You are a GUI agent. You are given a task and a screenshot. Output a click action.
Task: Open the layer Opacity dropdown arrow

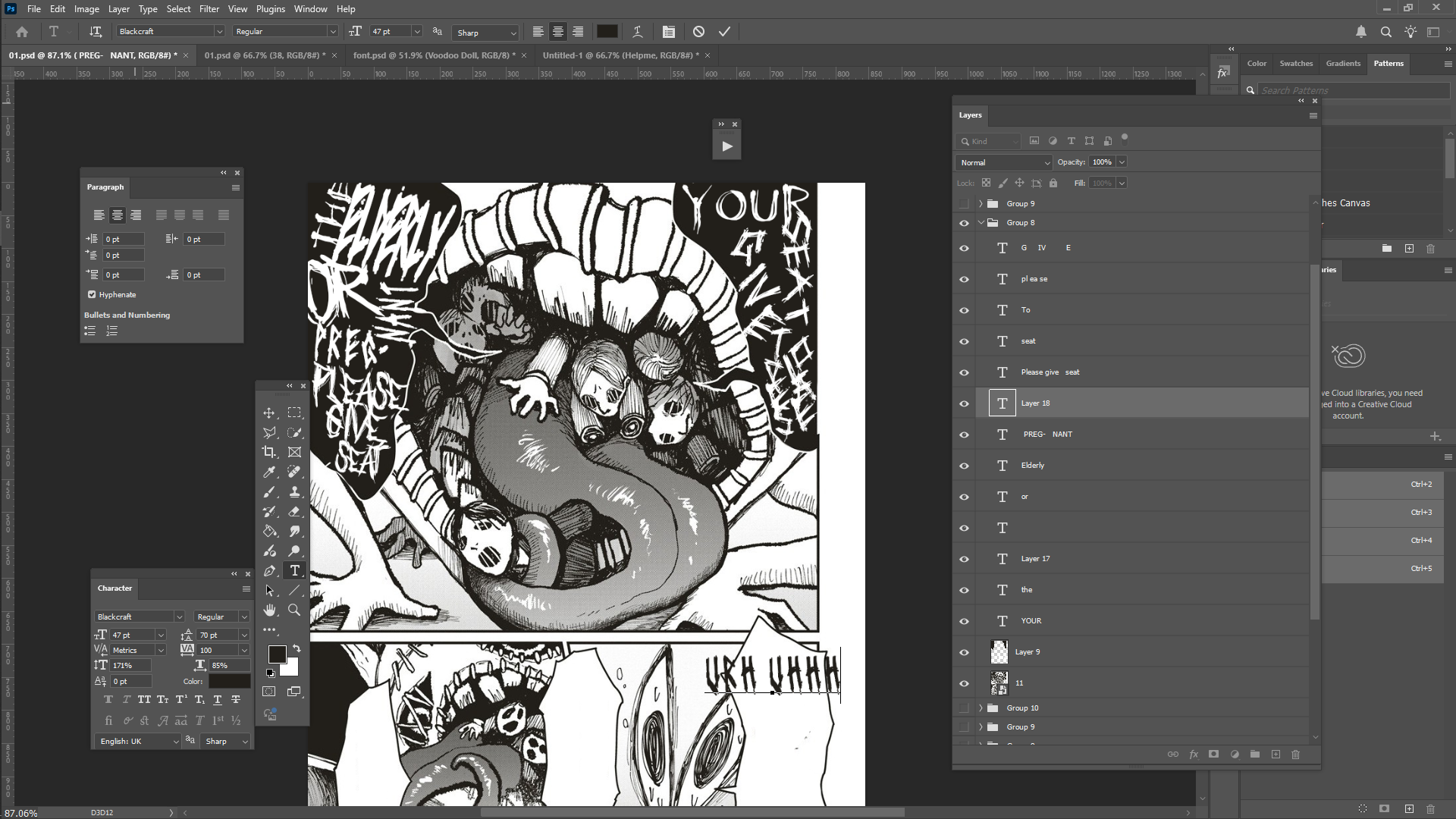1122,162
